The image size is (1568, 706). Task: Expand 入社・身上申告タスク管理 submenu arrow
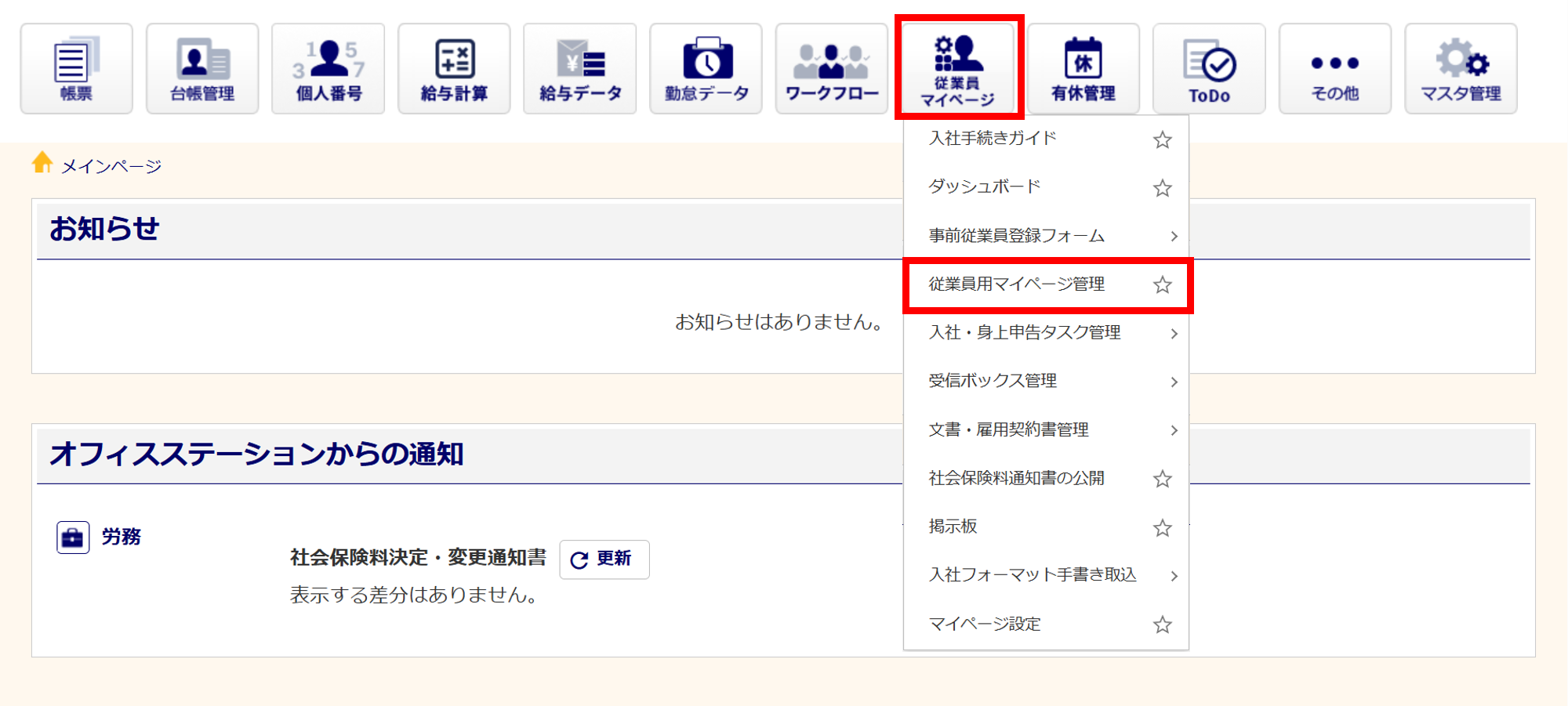point(1174,333)
